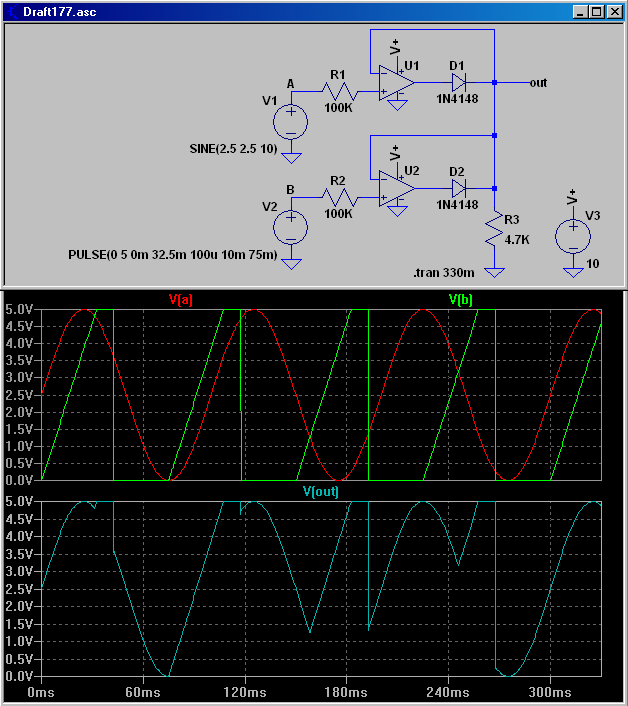
Task: Click the V1 sine voltage source symbol
Action: pyautogui.click(x=290, y=122)
